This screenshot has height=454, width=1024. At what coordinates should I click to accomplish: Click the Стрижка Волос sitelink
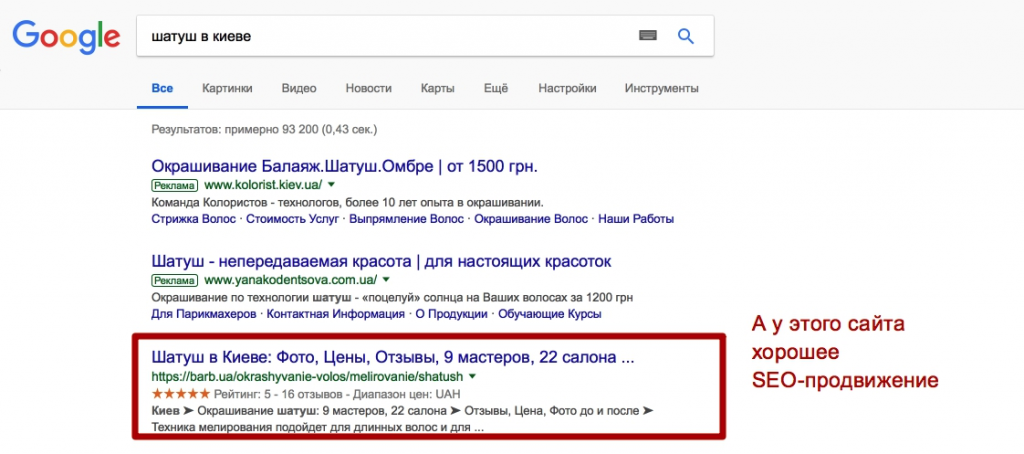point(193,219)
